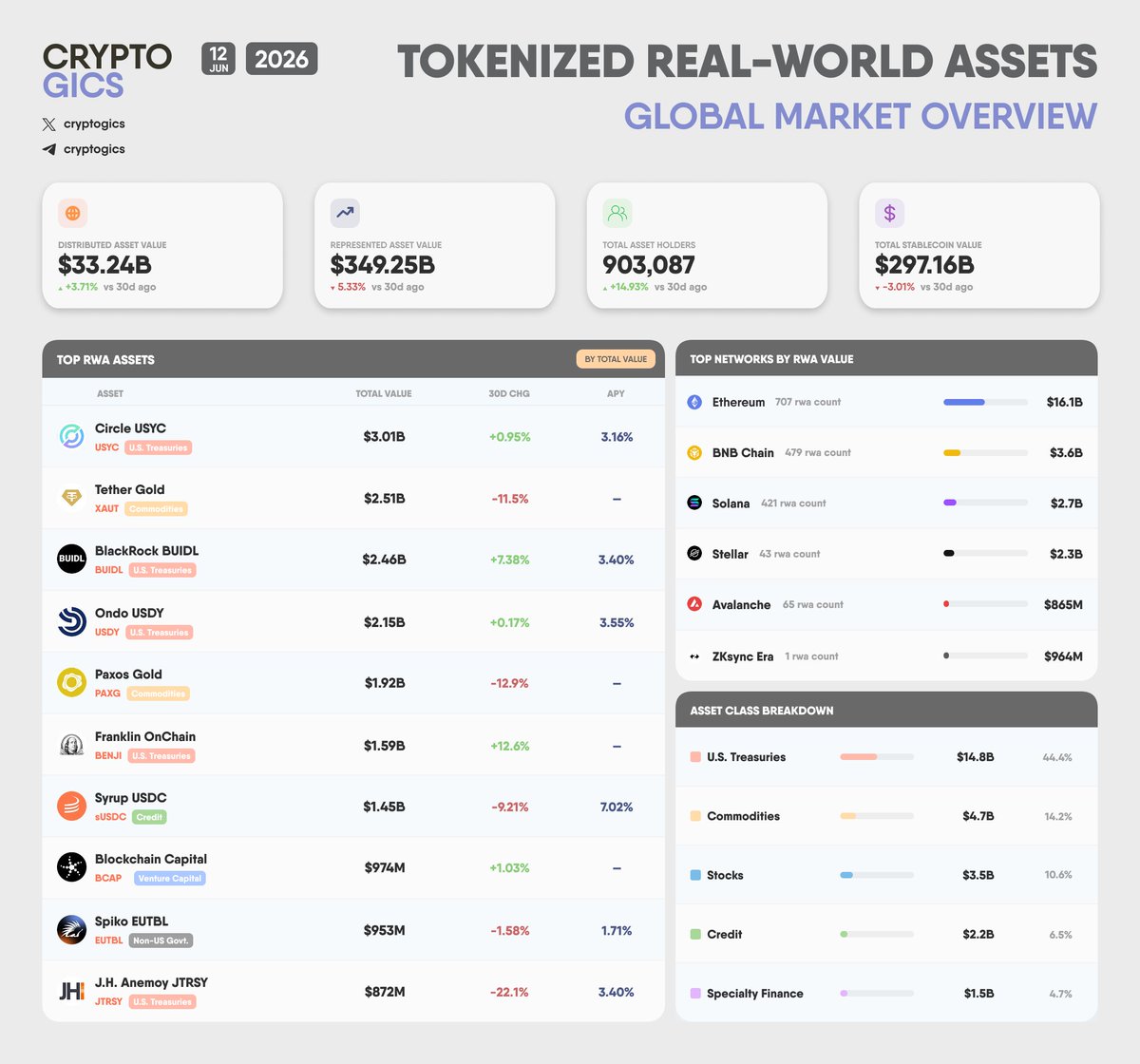Click the CRYPTO GICS logo
The width and height of the screenshot is (1140, 1064).
coord(107,71)
